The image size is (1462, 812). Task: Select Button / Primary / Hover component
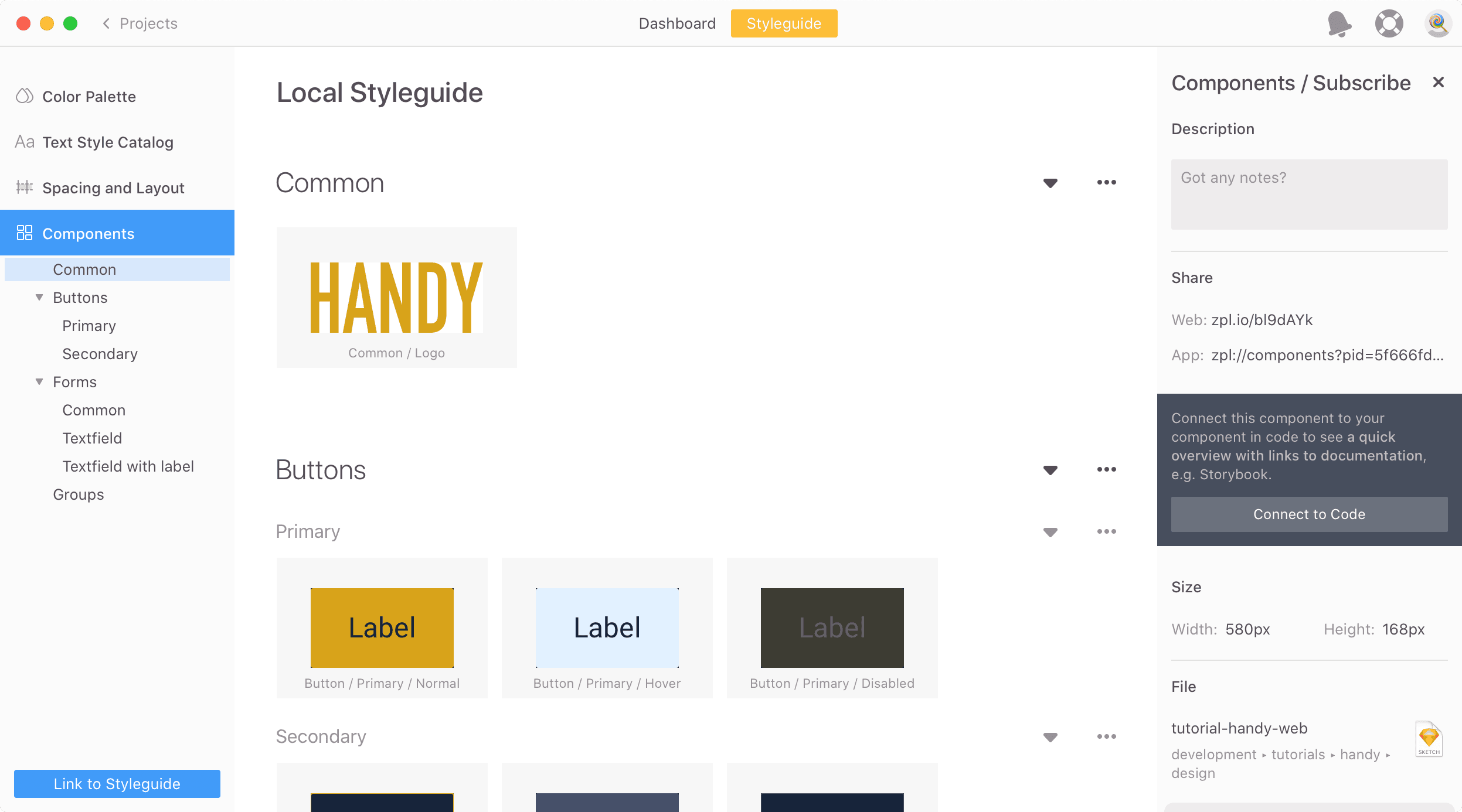[607, 628]
